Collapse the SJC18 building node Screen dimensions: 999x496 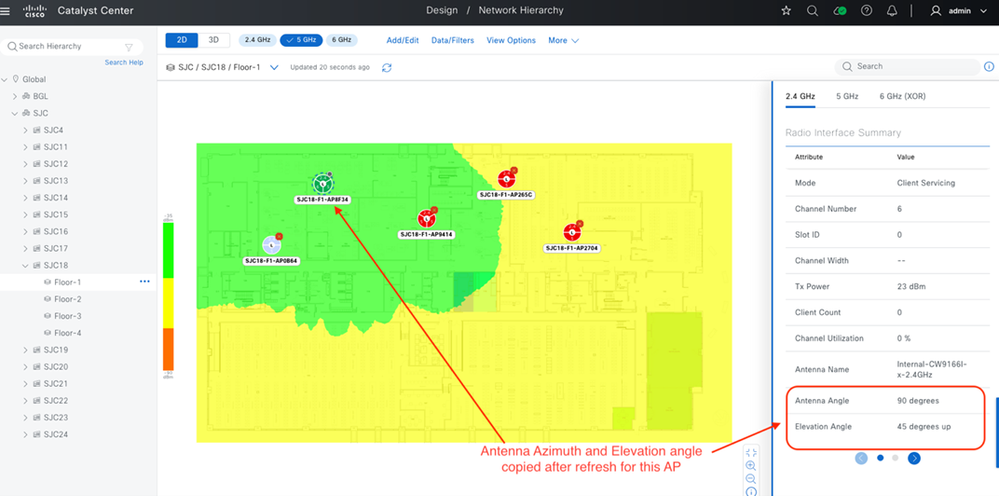pos(25,266)
